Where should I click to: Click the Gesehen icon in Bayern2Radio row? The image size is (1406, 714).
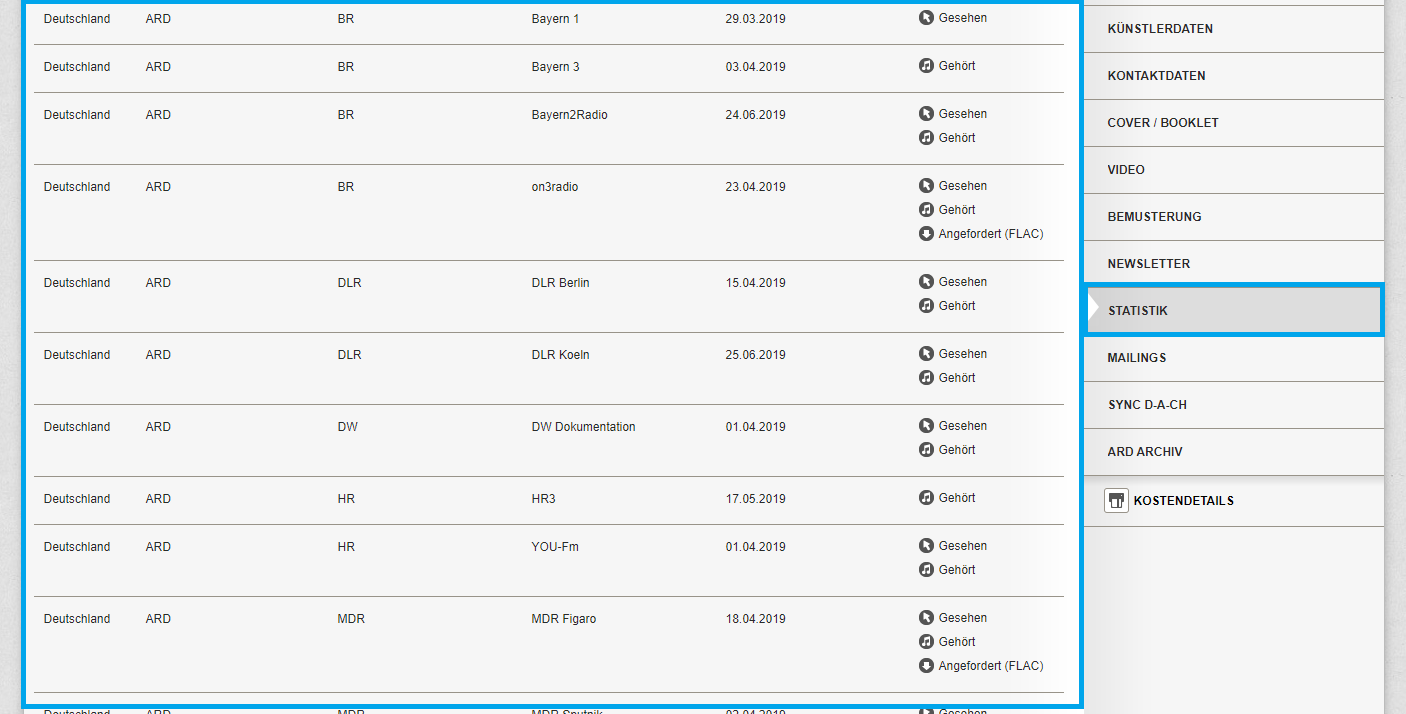926,114
